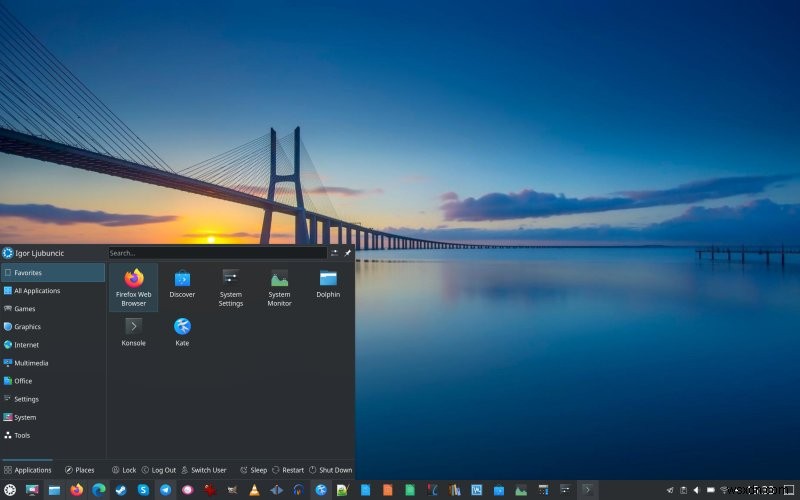
Task: Launch Firefox Web Browser from Favorites grid
Action: click(x=134, y=287)
